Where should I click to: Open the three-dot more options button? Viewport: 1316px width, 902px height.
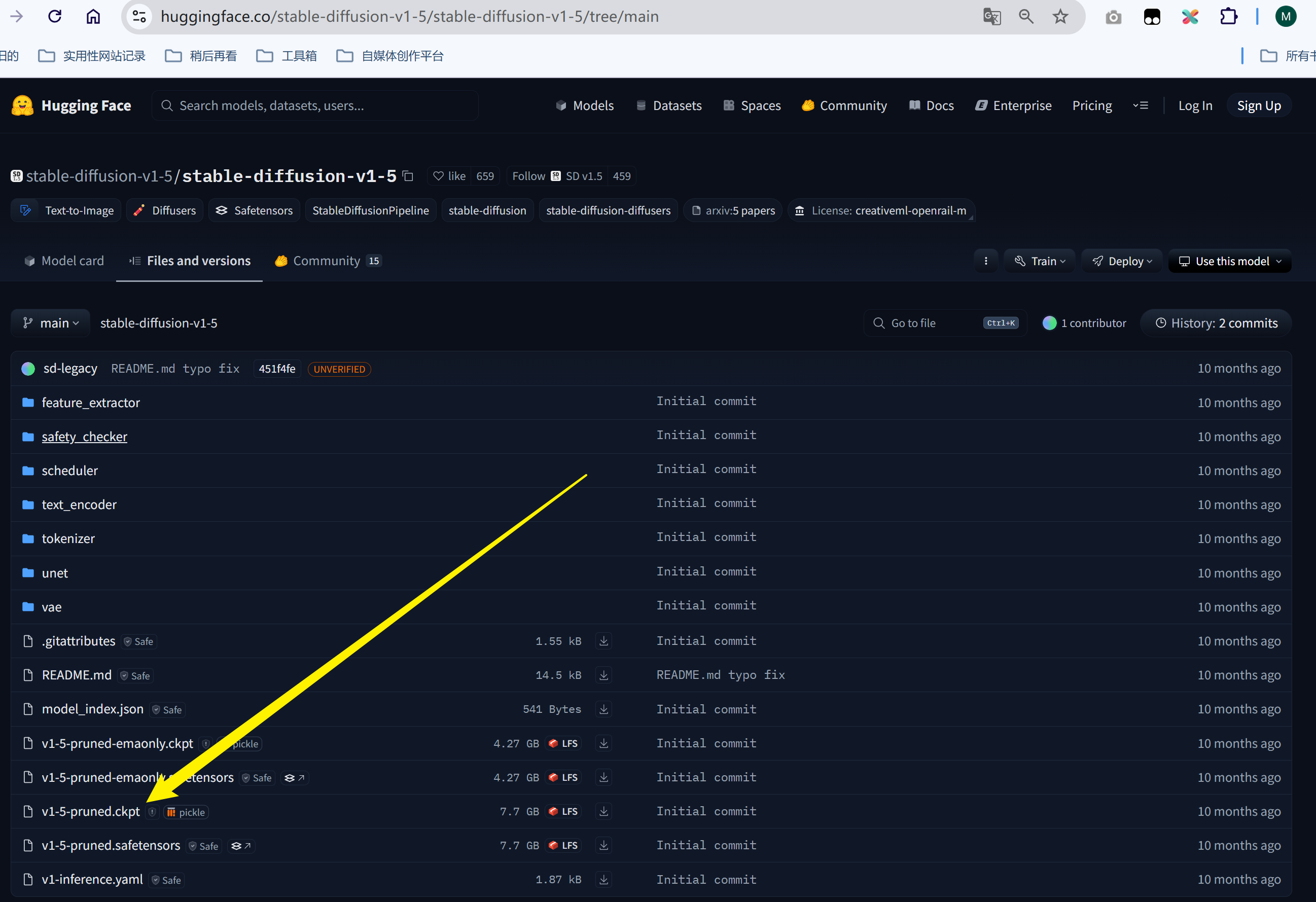pyautogui.click(x=986, y=261)
